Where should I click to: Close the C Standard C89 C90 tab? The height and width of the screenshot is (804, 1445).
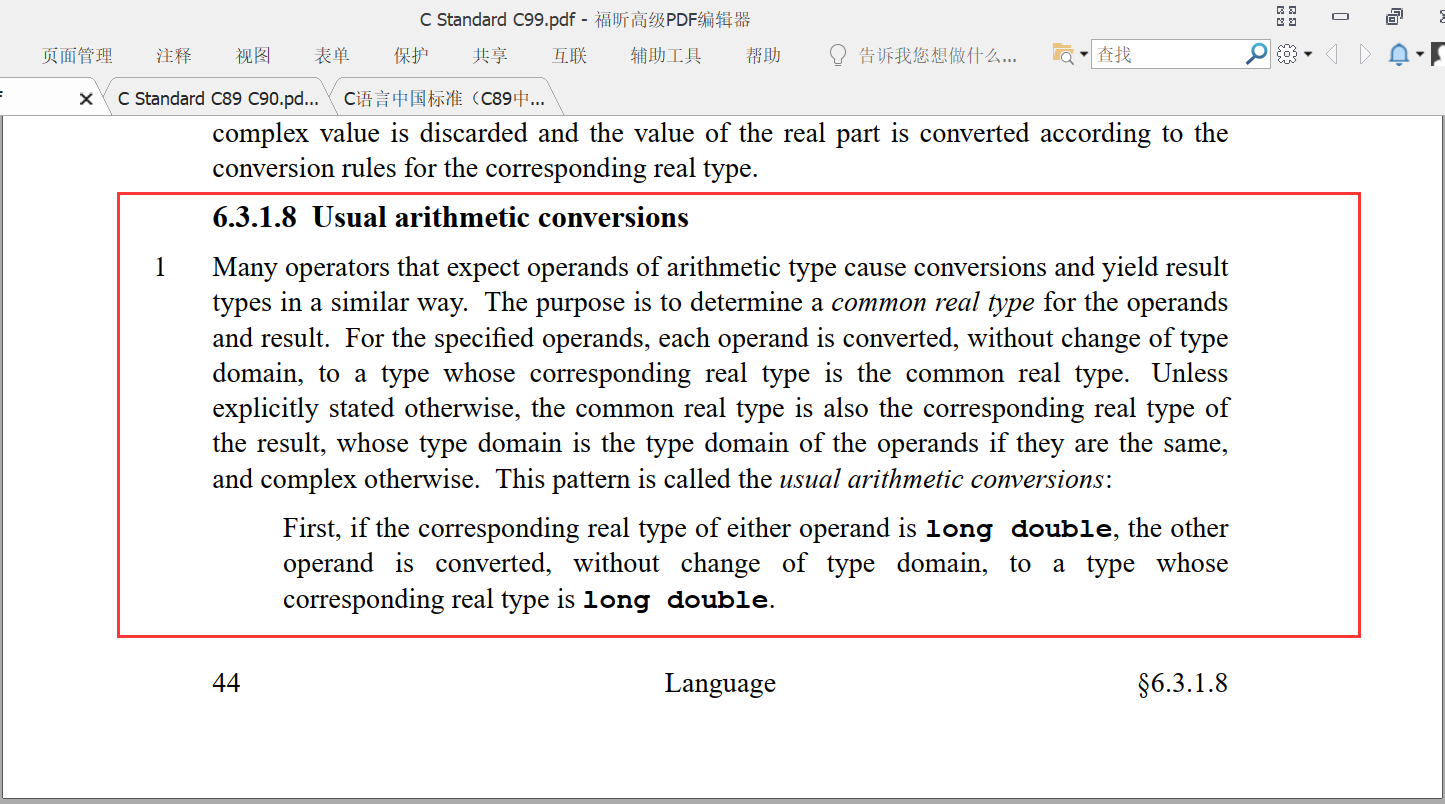coord(86,97)
